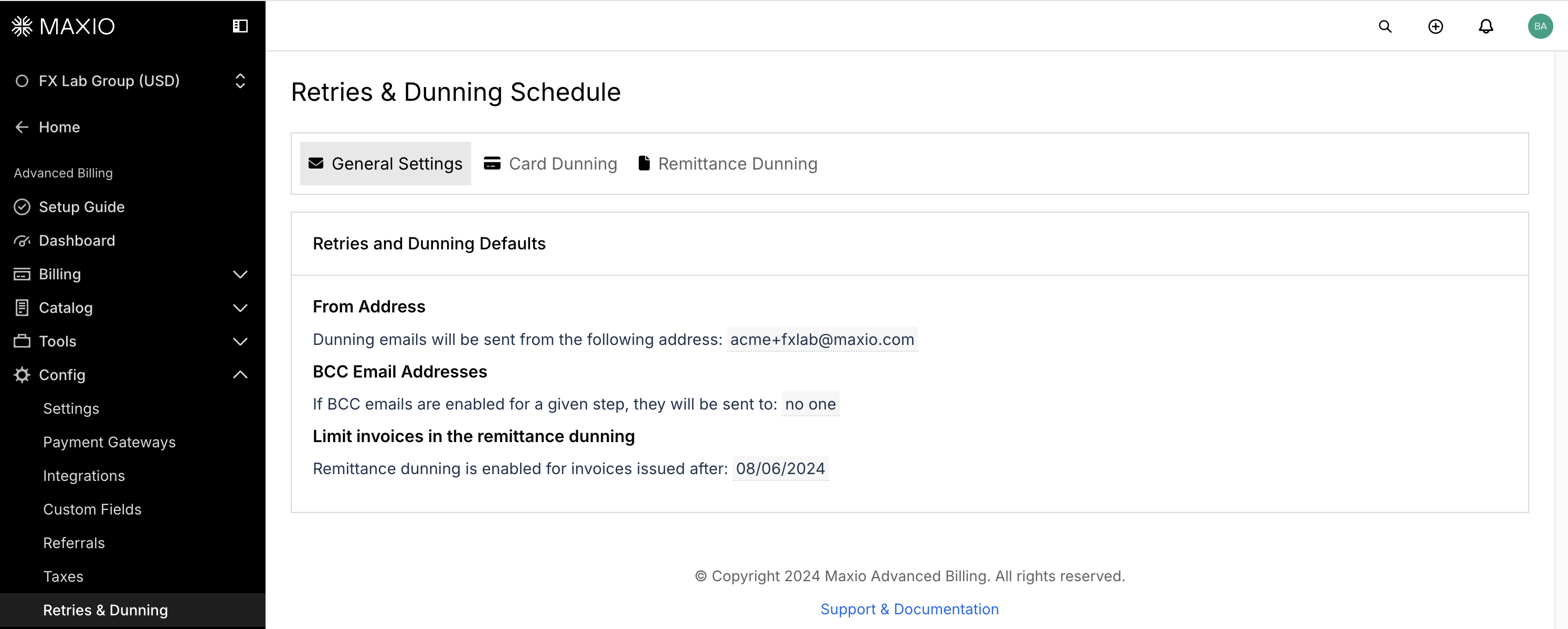This screenshot has height=629, width=1568.
Task: Expand the Tools menu chevron
Action: [x=240, y=341]
